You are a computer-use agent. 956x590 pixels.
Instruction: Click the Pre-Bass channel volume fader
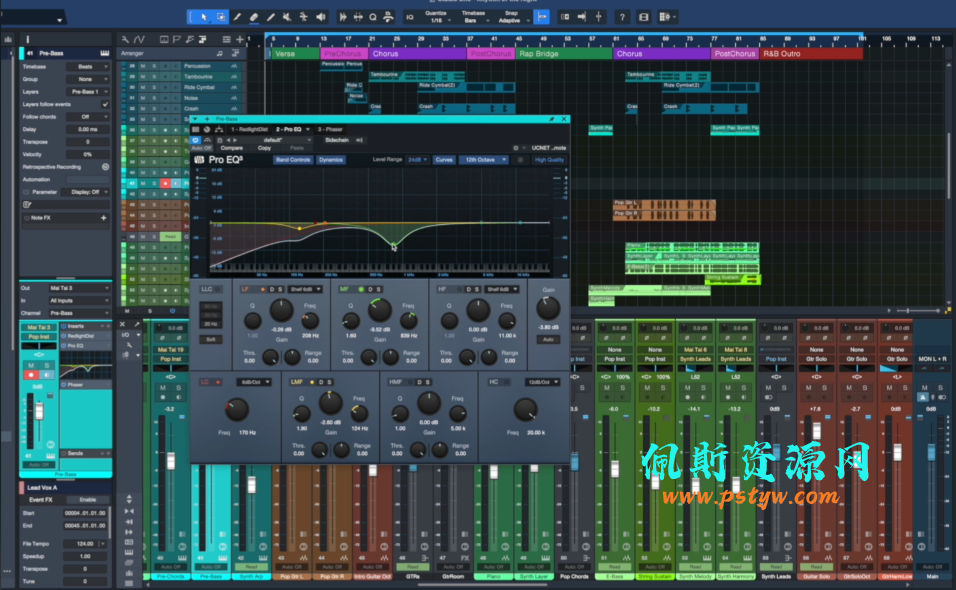tap(39, 413)
